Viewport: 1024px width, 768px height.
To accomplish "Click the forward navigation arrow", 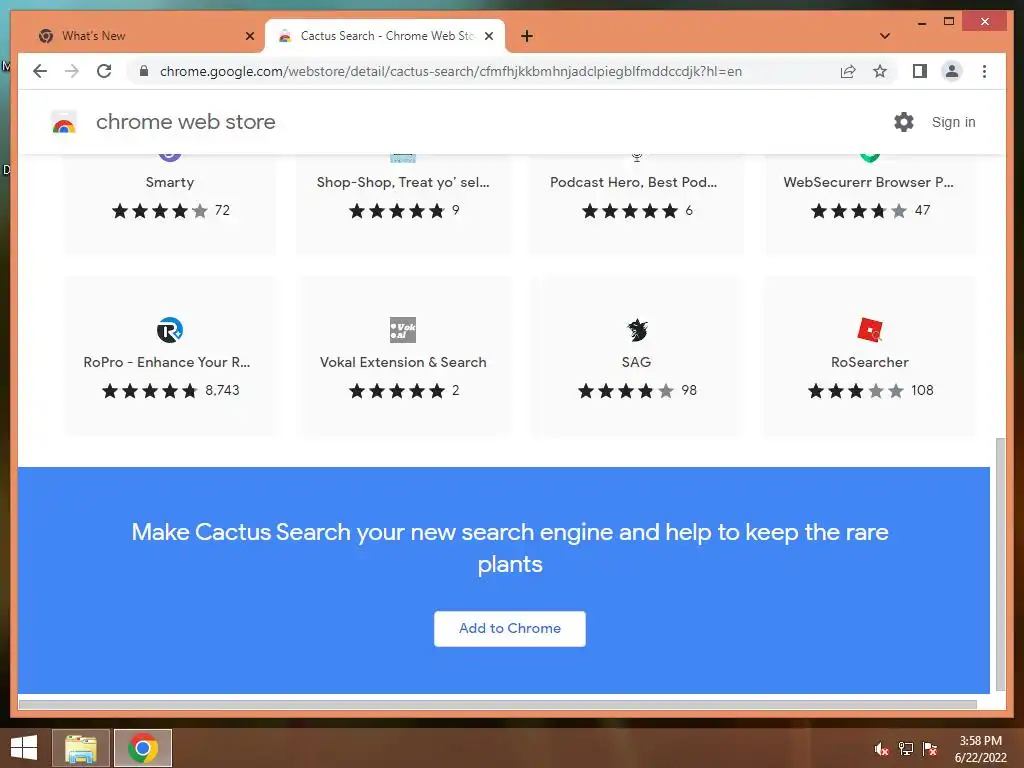I will click(72, 71).
